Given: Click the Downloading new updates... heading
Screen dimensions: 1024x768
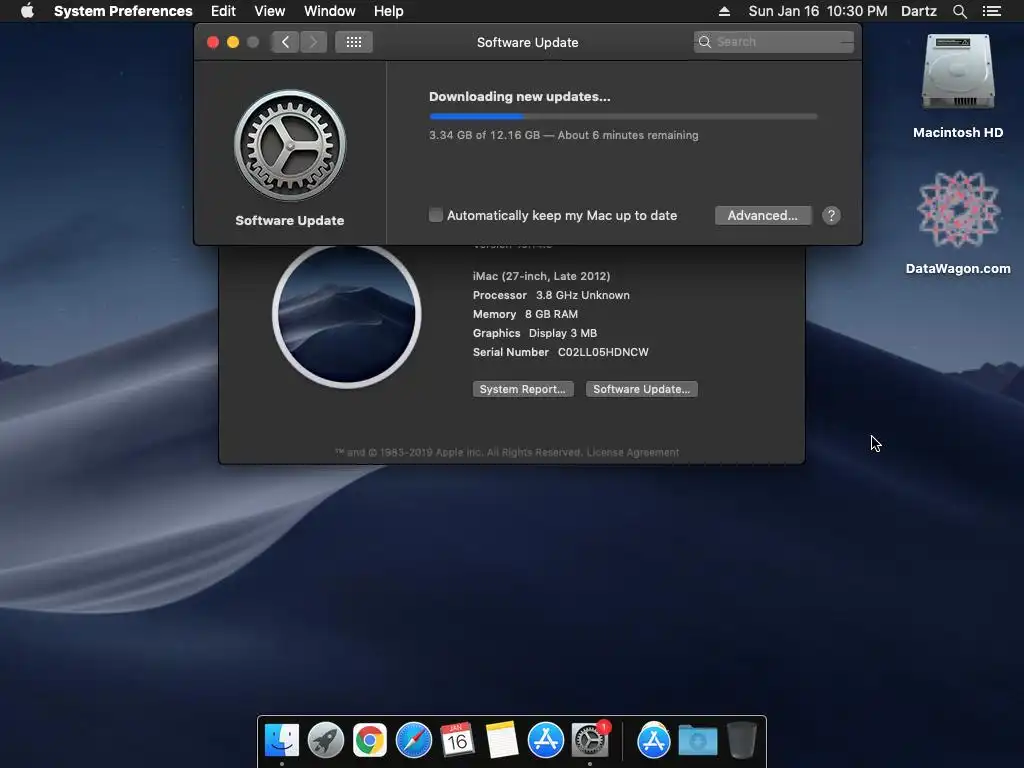Looking at the screenshot, I should (520, 97).
